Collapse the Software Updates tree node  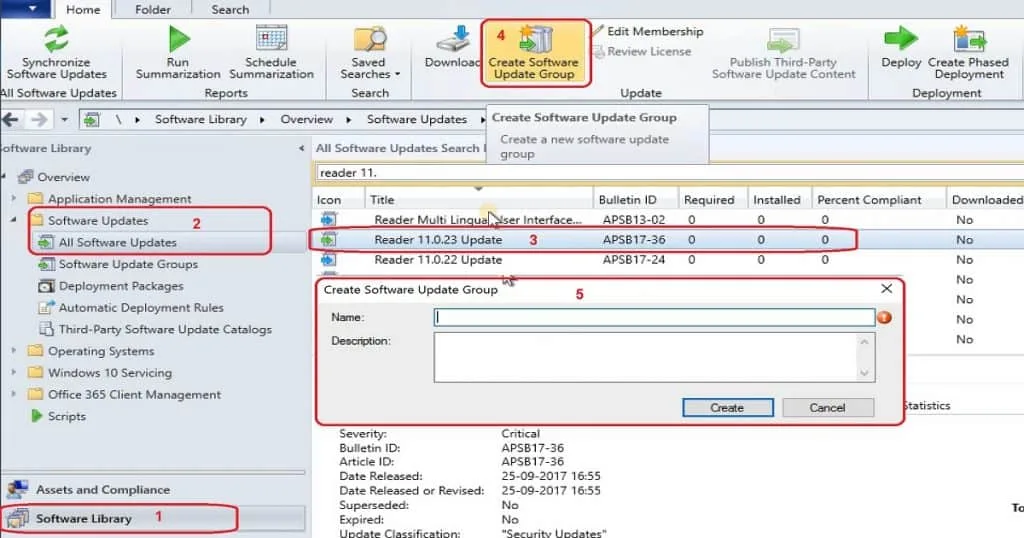pos(14,221)
